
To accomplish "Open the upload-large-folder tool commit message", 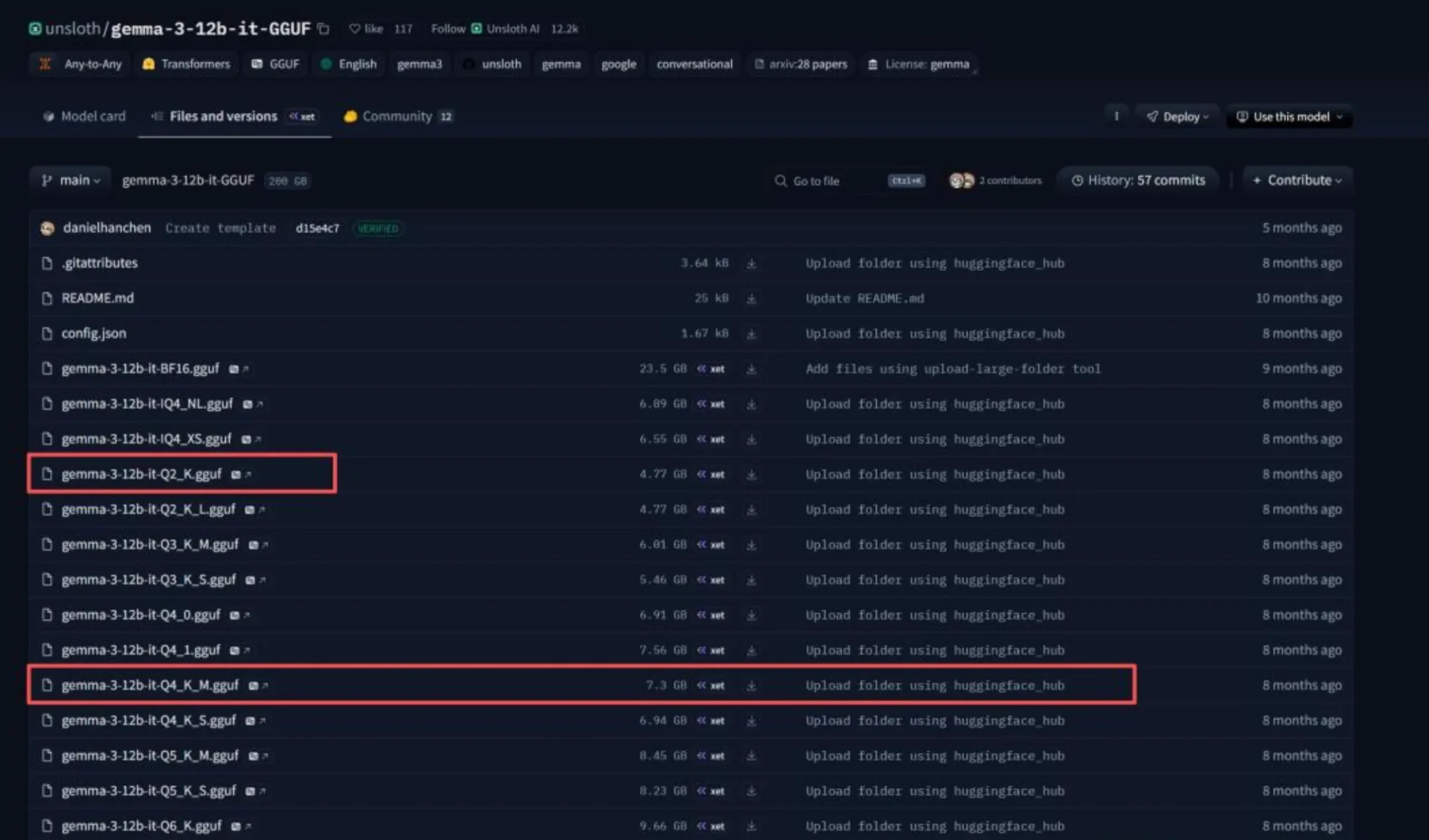I will tap(953, 369).
